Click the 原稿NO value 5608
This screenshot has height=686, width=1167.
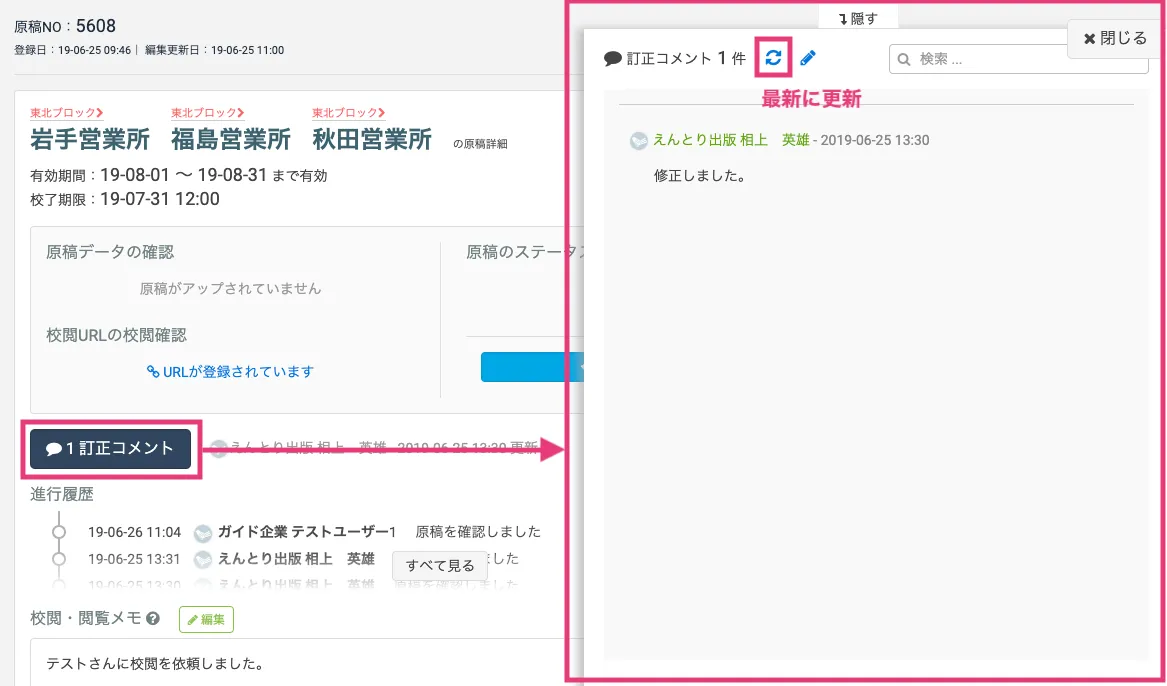[96, 26]
